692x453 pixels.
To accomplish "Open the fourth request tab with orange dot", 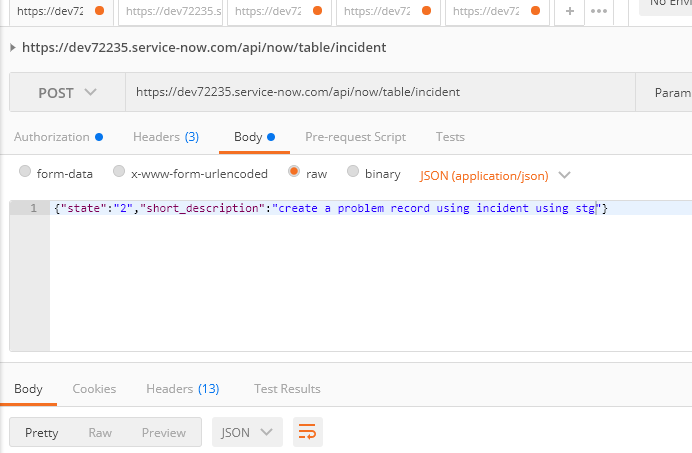I will pos(388,11).
